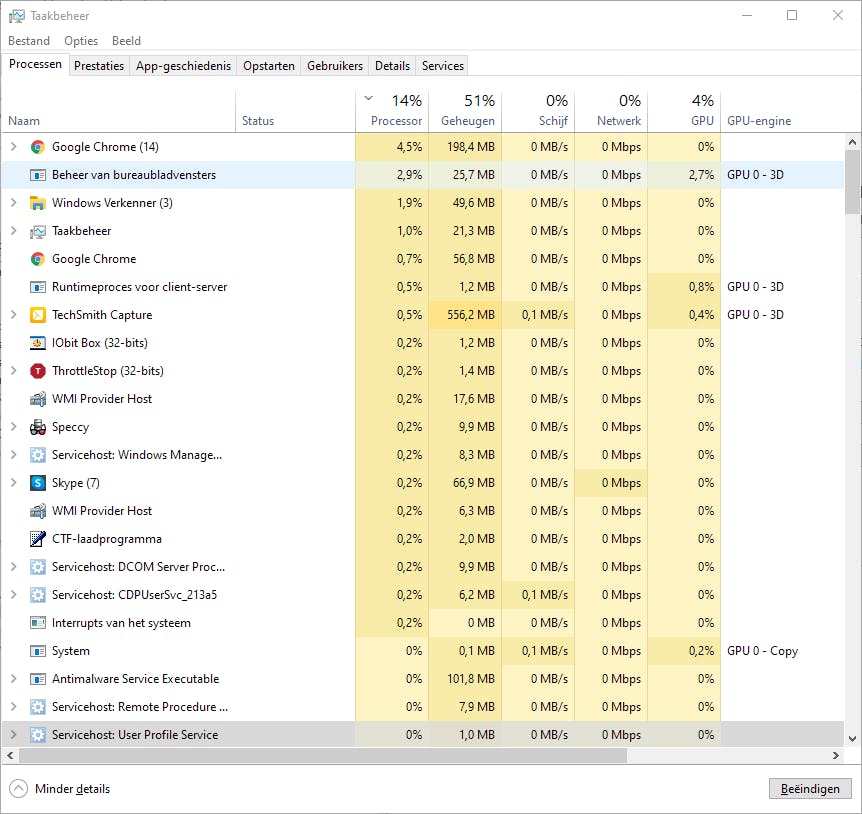Image resolution: width=862 pixels, height=814 pixels.
Task: Click the horizontal scrollbar thumb
Action: pyautogui.click(x=323, y=756)
